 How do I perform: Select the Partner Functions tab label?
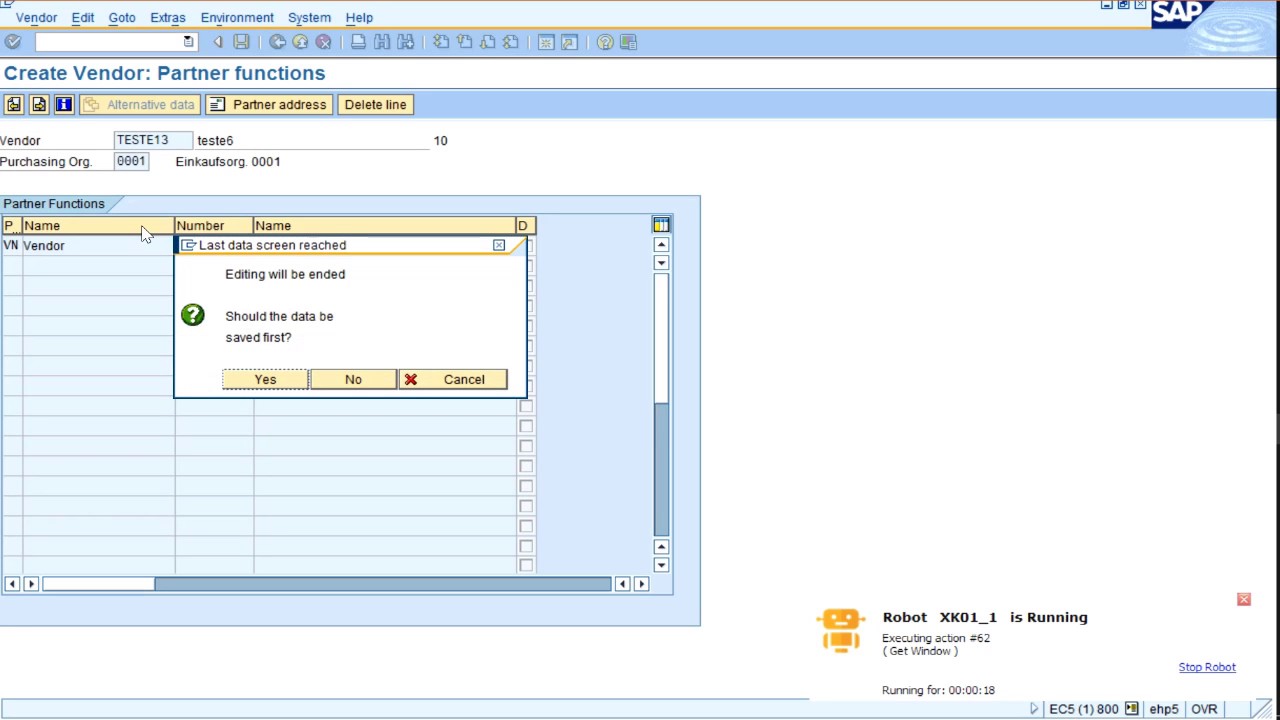[54, 203]
